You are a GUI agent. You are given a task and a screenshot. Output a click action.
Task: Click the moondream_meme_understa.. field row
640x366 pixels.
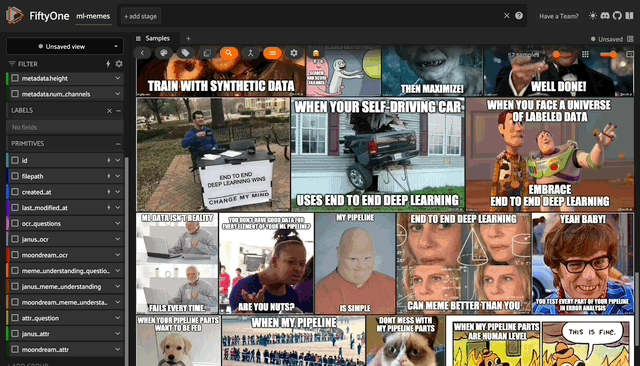tap(65, 302)
